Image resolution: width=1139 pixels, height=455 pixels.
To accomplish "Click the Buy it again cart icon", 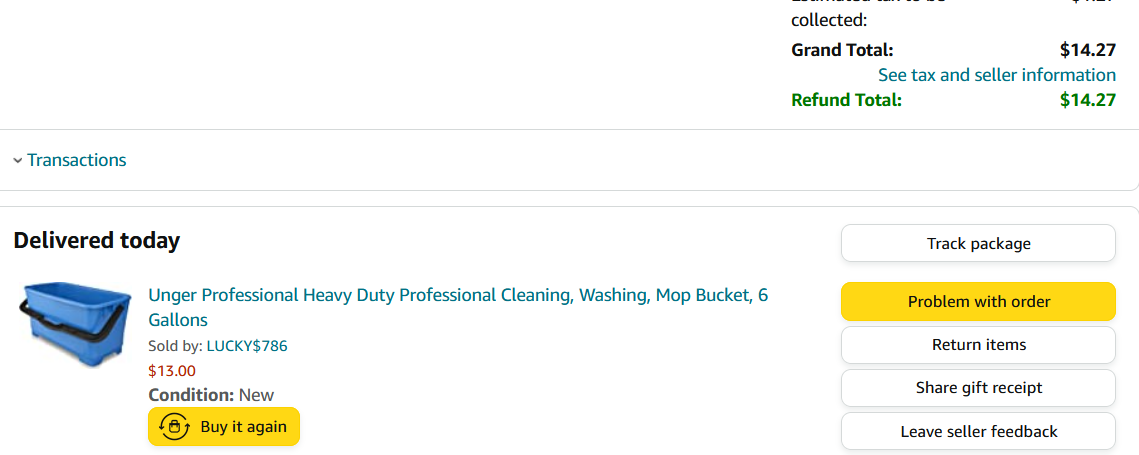I will [x=174, y=427].
